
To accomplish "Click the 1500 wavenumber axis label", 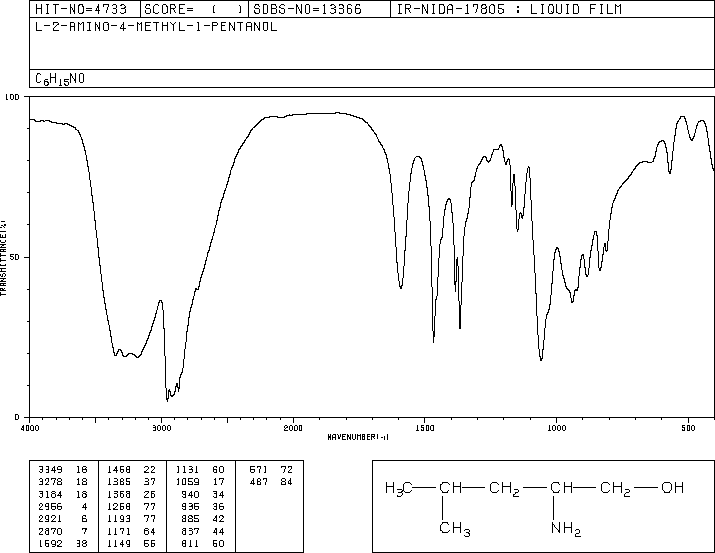I will [x=425, y=428].
